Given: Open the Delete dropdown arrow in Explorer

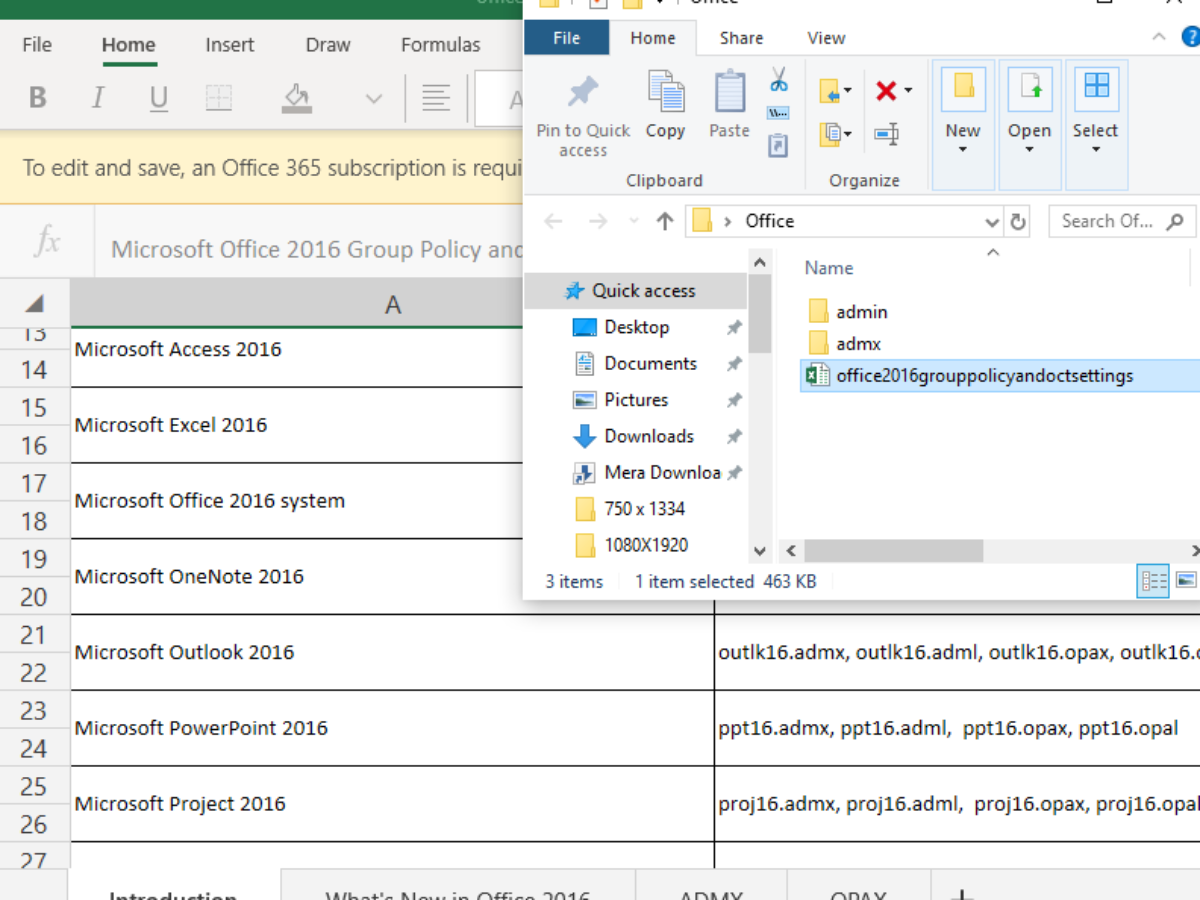Looking at the screenshot, I should [x=908, y=91].
